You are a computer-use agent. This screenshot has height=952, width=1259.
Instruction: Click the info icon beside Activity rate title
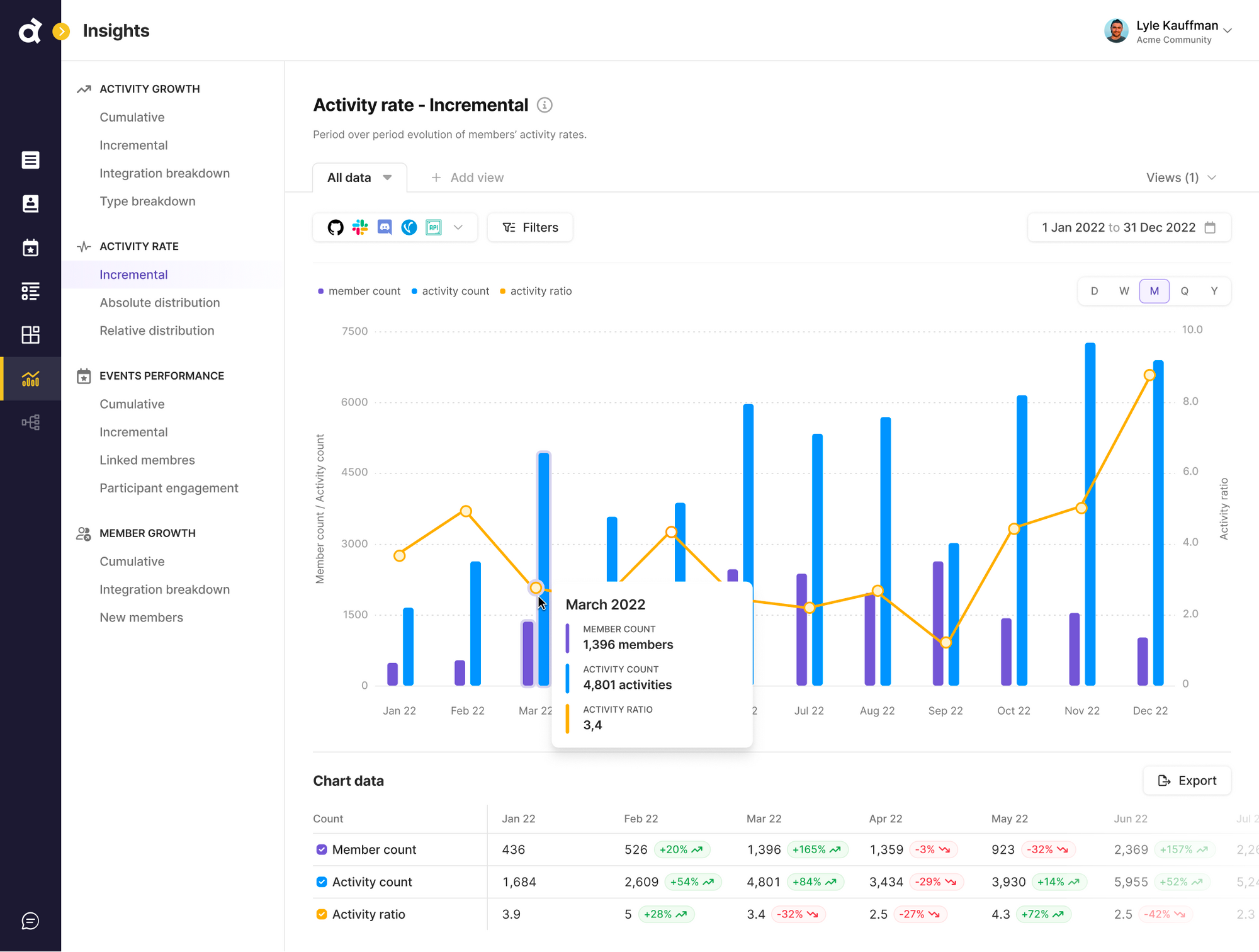tap(545, 105)
